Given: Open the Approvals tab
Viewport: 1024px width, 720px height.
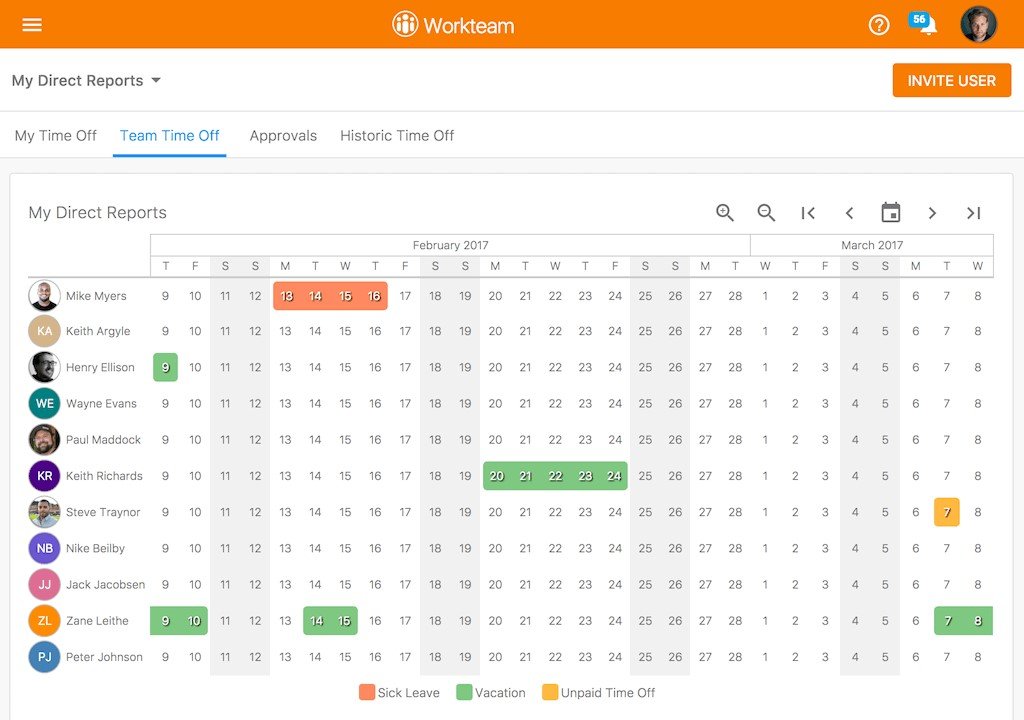Looking at the screenshot, I should 283,135.
